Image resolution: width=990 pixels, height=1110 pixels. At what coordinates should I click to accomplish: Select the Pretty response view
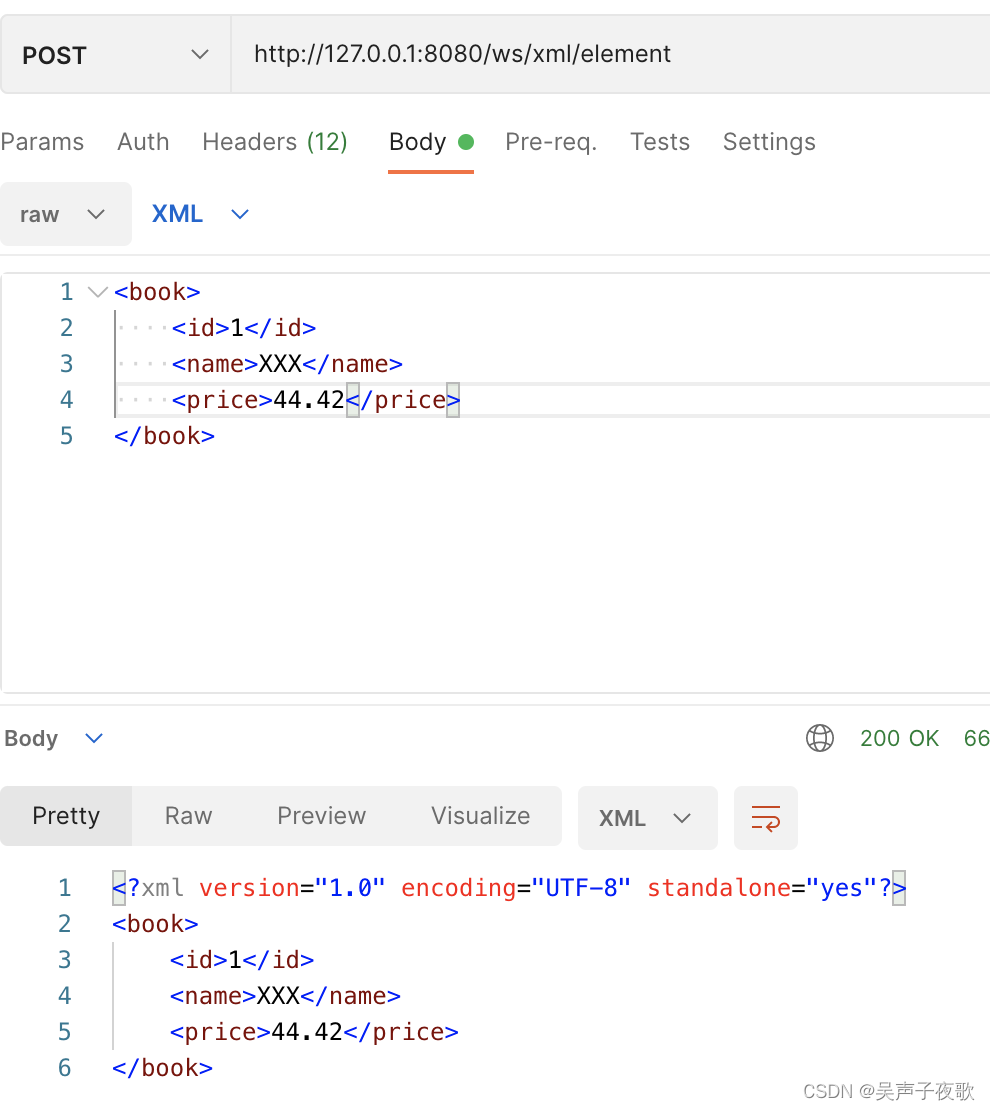66,816
